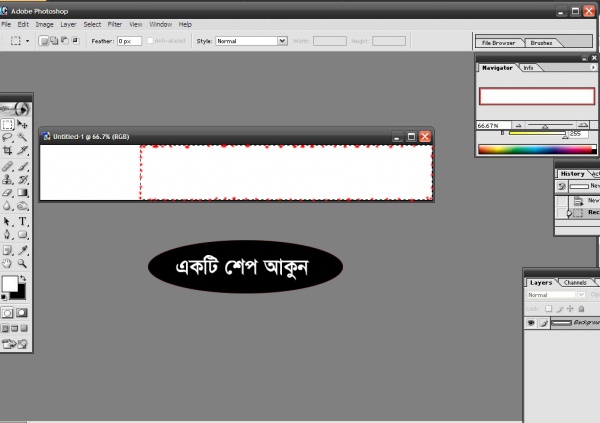Switch to the Info tab
Screen dimensions: 600x423
[528, 68]
